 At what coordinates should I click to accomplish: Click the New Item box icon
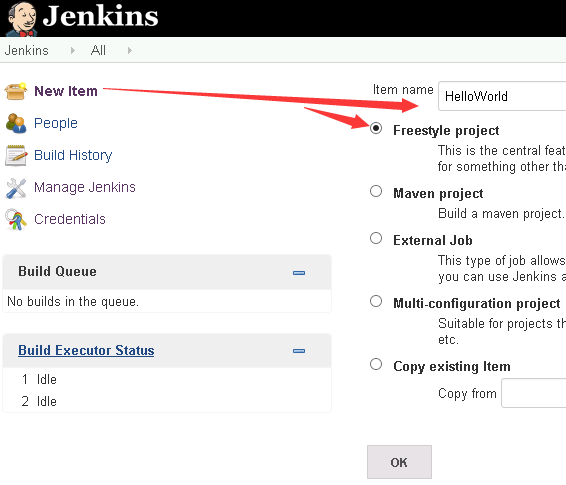click(16, 91)
